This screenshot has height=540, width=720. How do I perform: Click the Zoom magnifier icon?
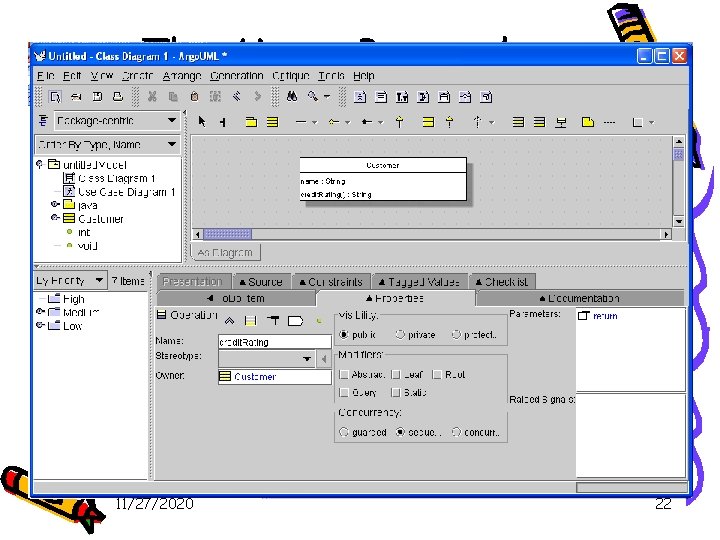click(313, 96)
